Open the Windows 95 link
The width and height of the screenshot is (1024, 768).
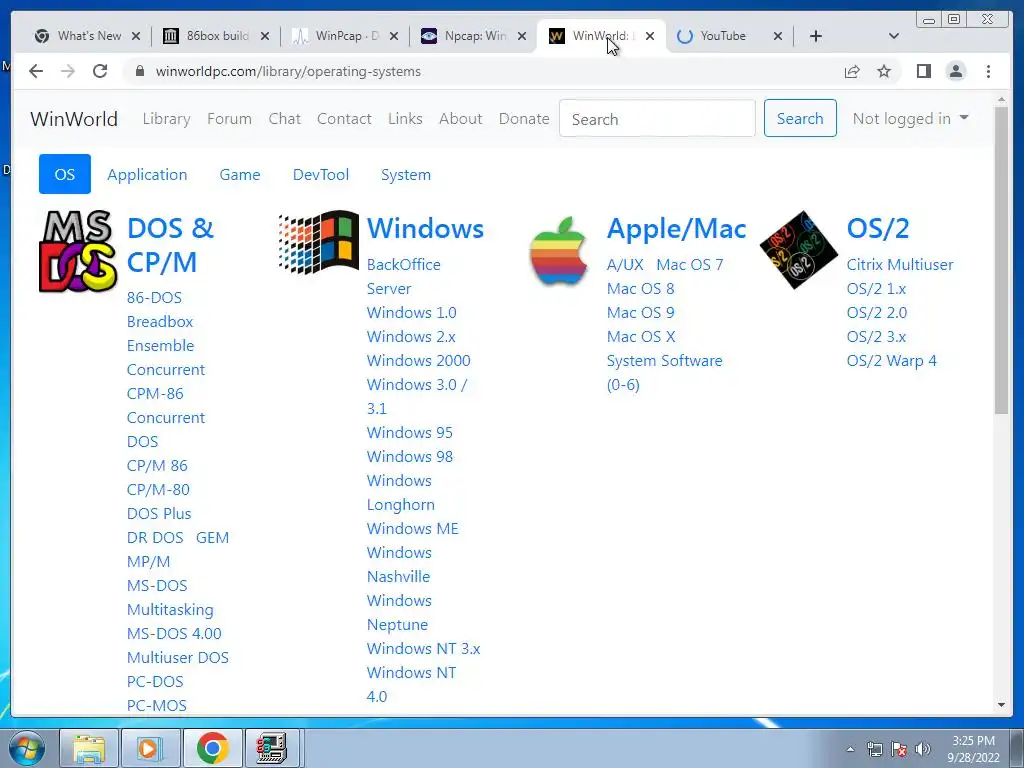click(409, 432)
